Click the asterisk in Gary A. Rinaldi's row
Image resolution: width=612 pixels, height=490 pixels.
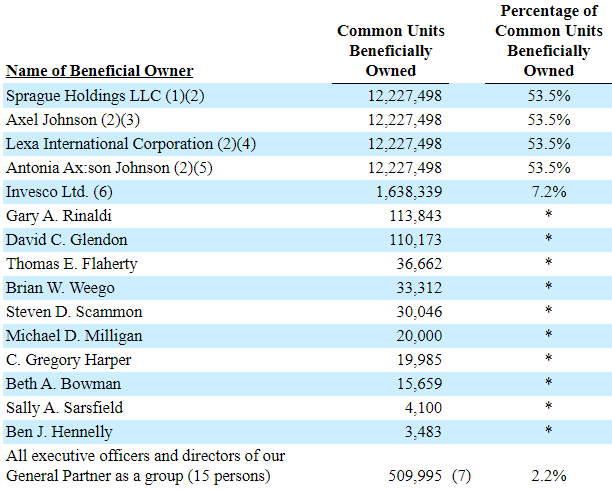(549, 214)
